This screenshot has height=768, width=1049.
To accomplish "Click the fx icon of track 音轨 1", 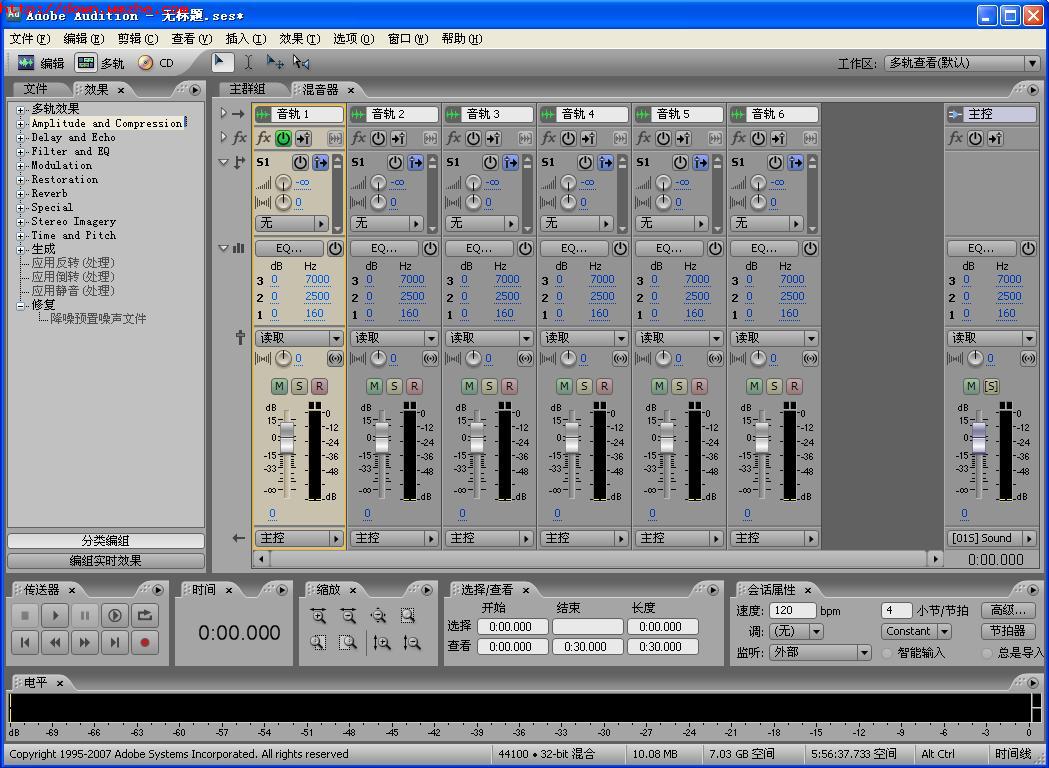I will point(264,138).
